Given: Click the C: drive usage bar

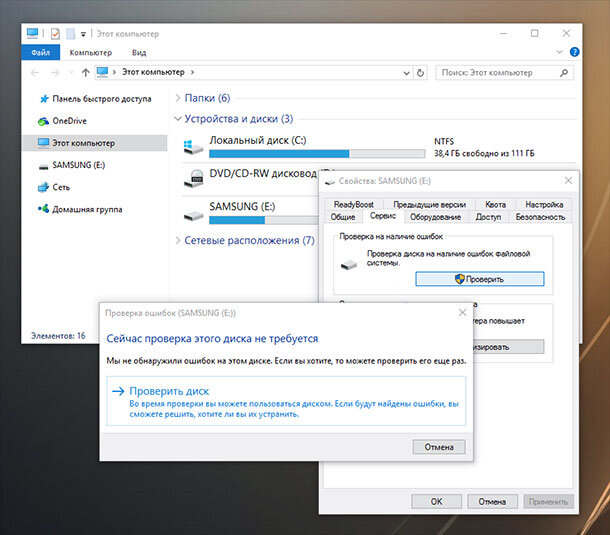Looking at the screenshot, I should (317, 154).
